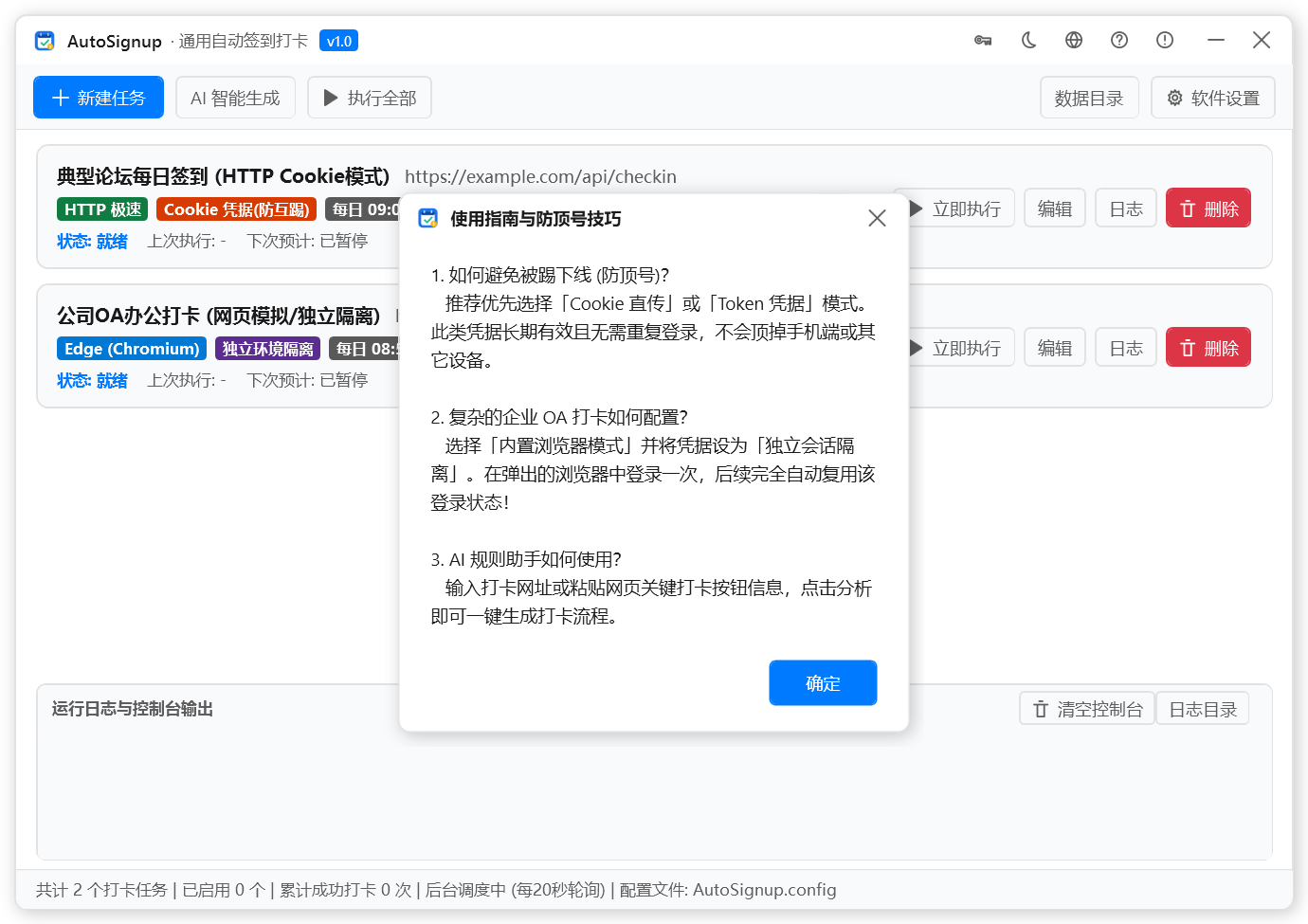Click the exclamation info icon

pyautogui.click(x=1165, y=40)
